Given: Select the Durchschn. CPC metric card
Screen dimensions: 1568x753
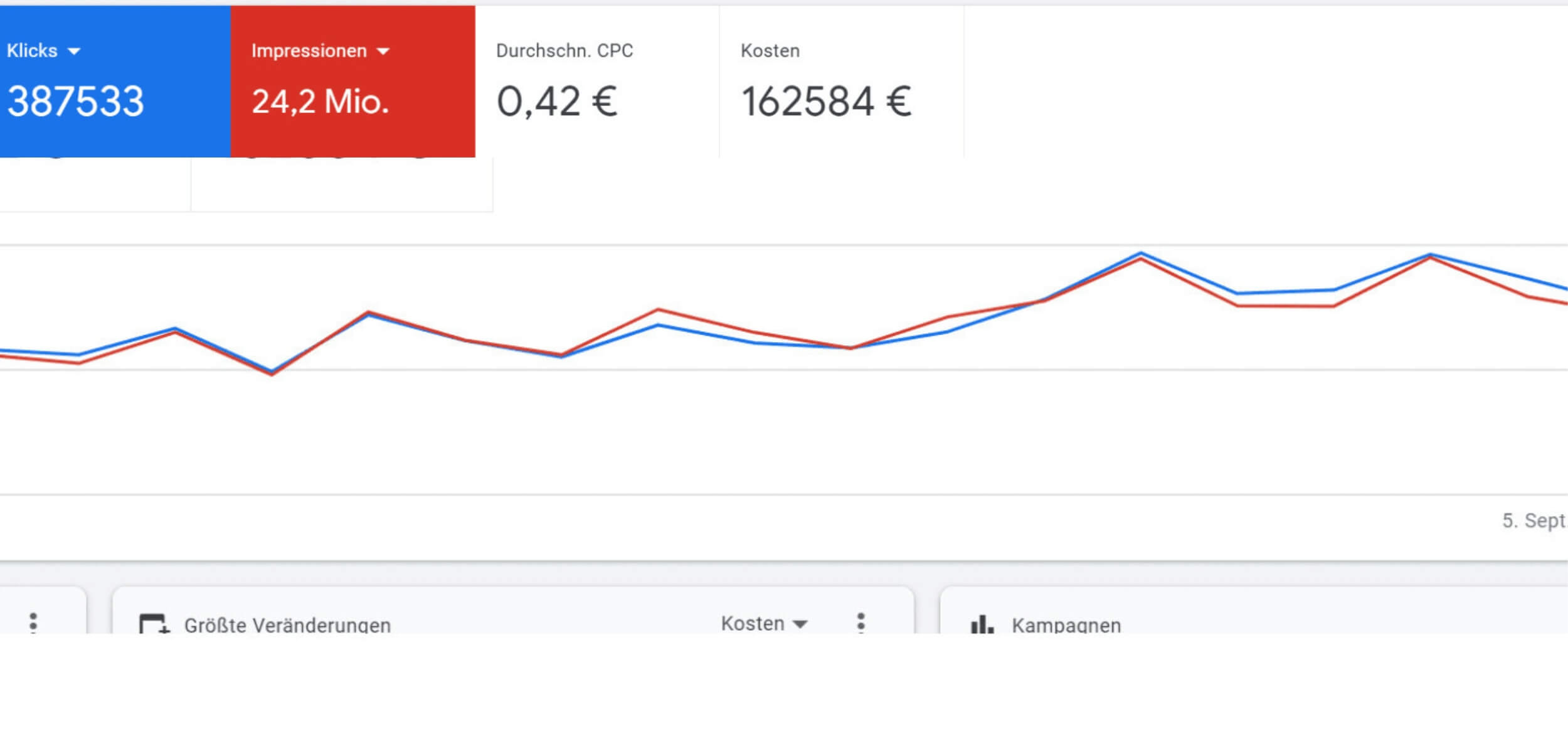Looking at the screenshot, I should [597, 82].
